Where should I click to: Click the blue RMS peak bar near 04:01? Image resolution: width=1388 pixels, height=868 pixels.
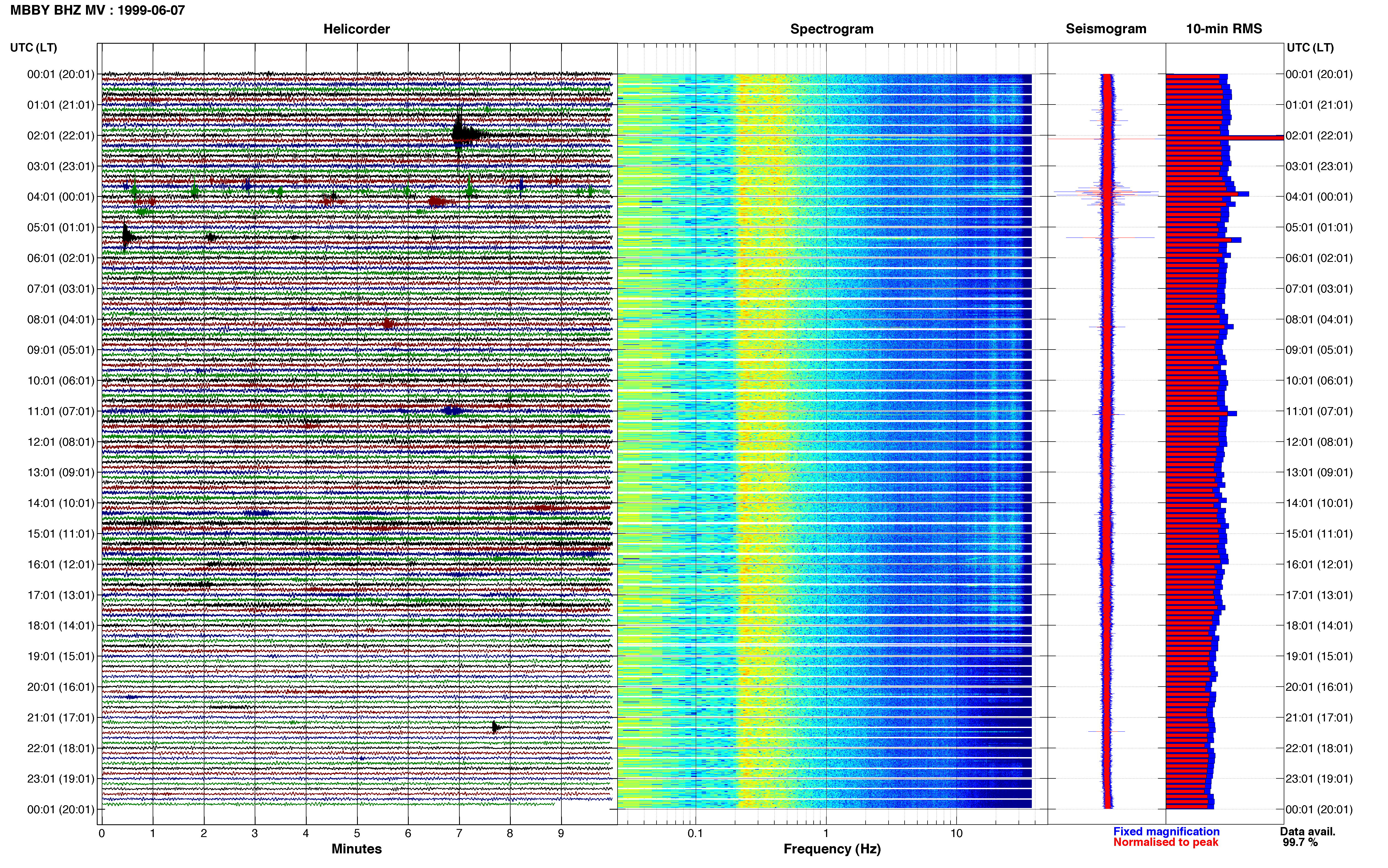click(x=1207, y=194)
